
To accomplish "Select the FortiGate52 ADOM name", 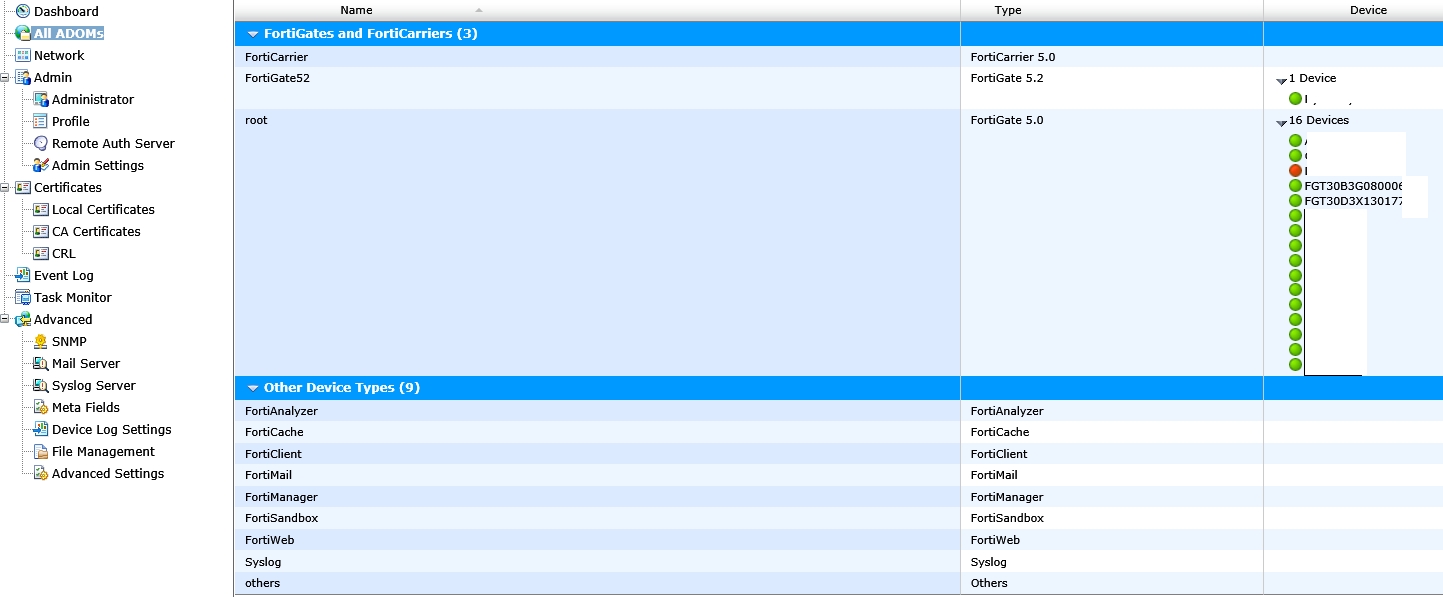I will click(277, 78).
